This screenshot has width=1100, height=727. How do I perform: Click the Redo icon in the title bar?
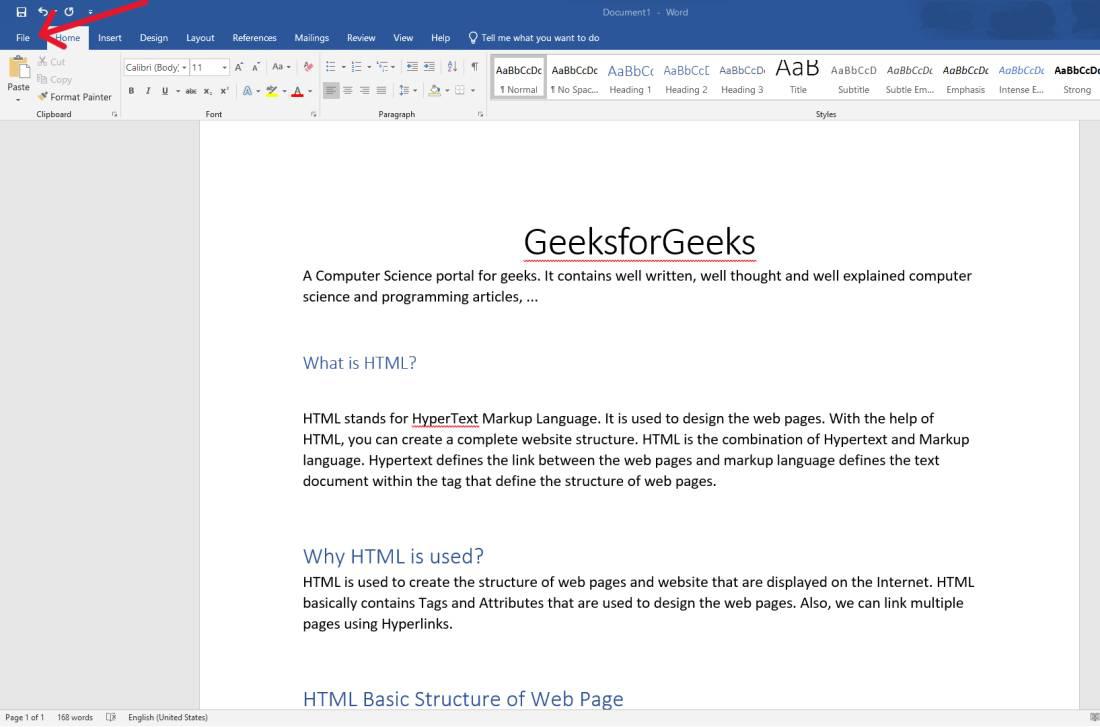69,12
